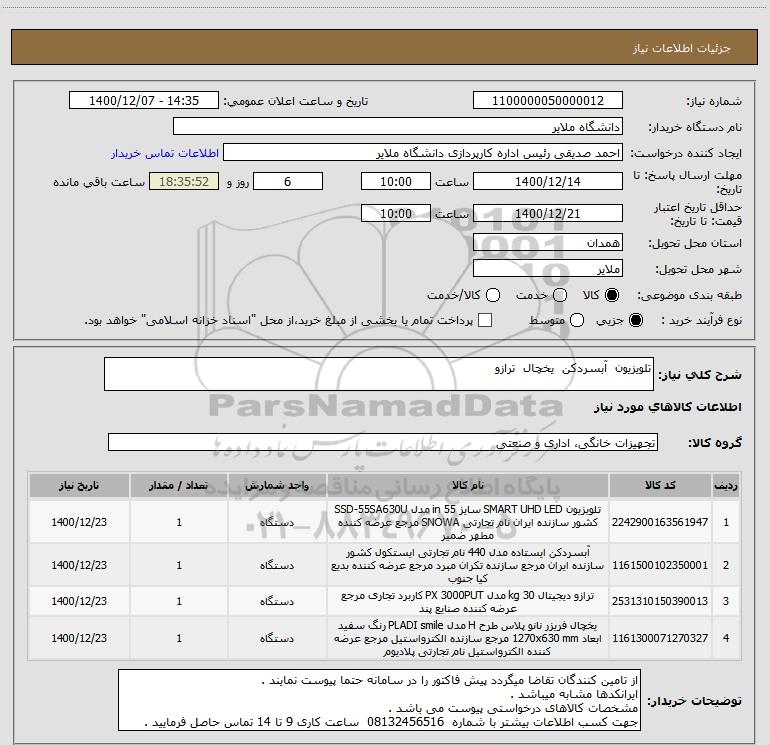Click the goods group field تجهیزات خانگی، اداری و صنعتی

pyautogui.click(x=383, y=442)
